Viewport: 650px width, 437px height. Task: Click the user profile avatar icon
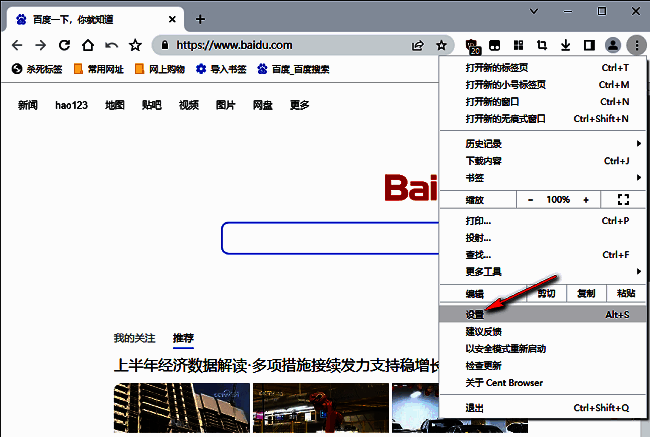pyautogui.click(x=613, y=45)
